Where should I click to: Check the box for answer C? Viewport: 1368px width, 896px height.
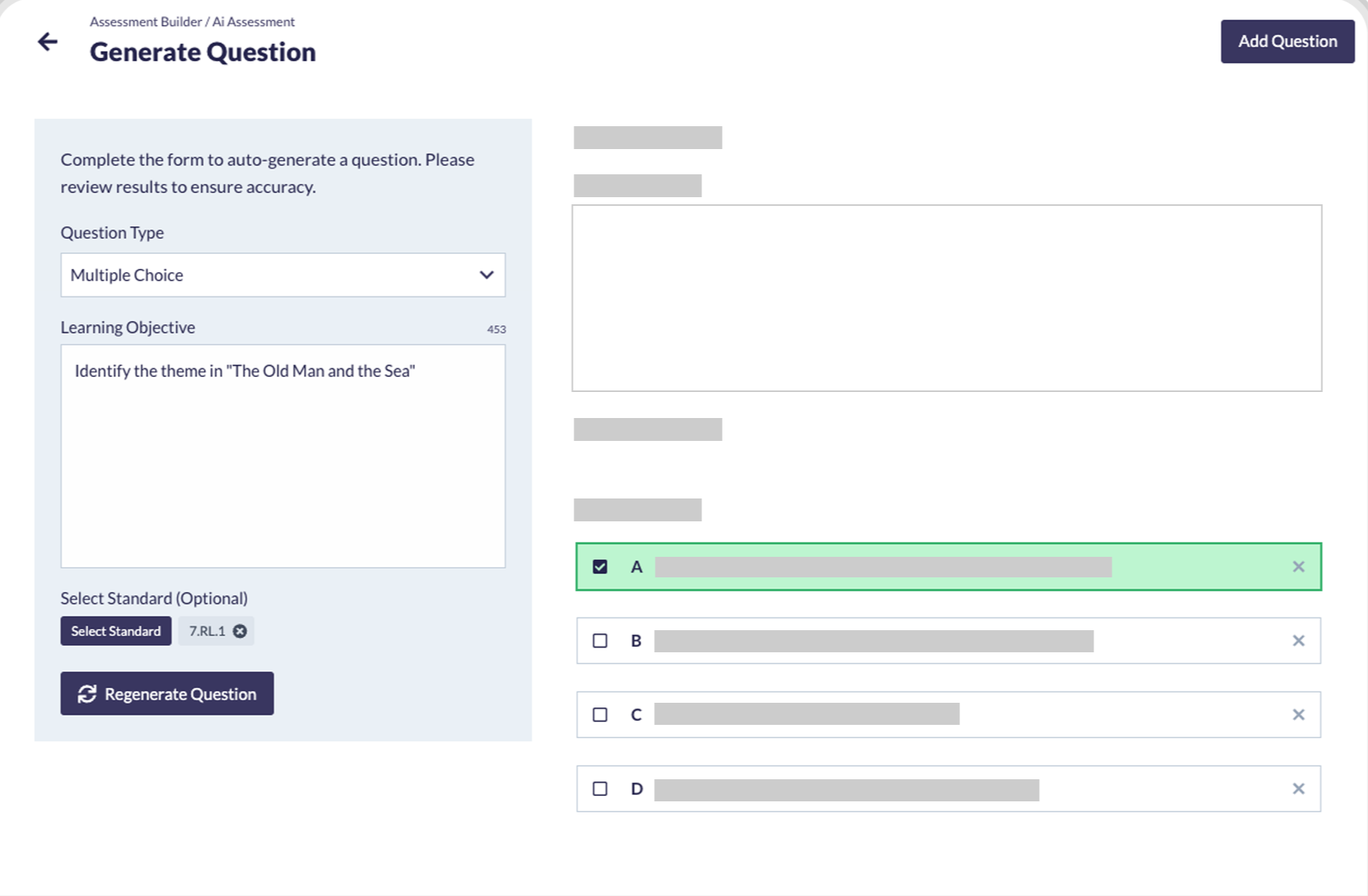(600, 715)
